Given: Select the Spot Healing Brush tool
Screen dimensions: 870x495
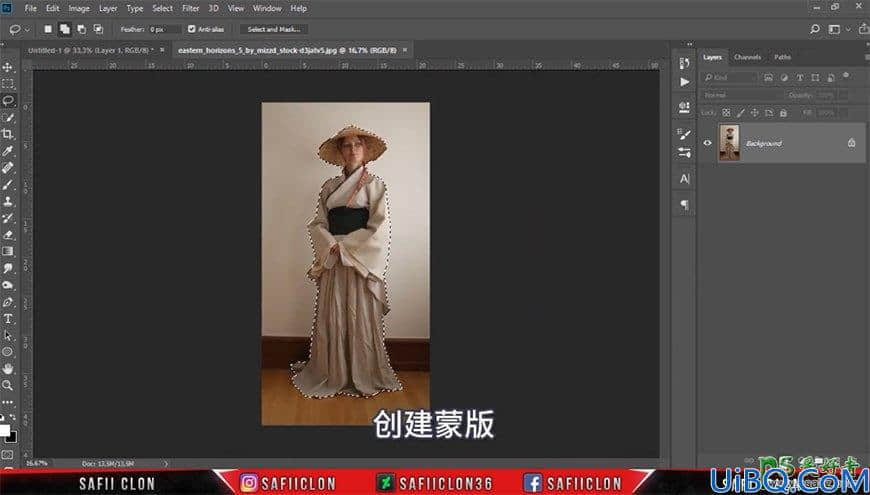Looking at the screenshot, I should coord(8,168).
